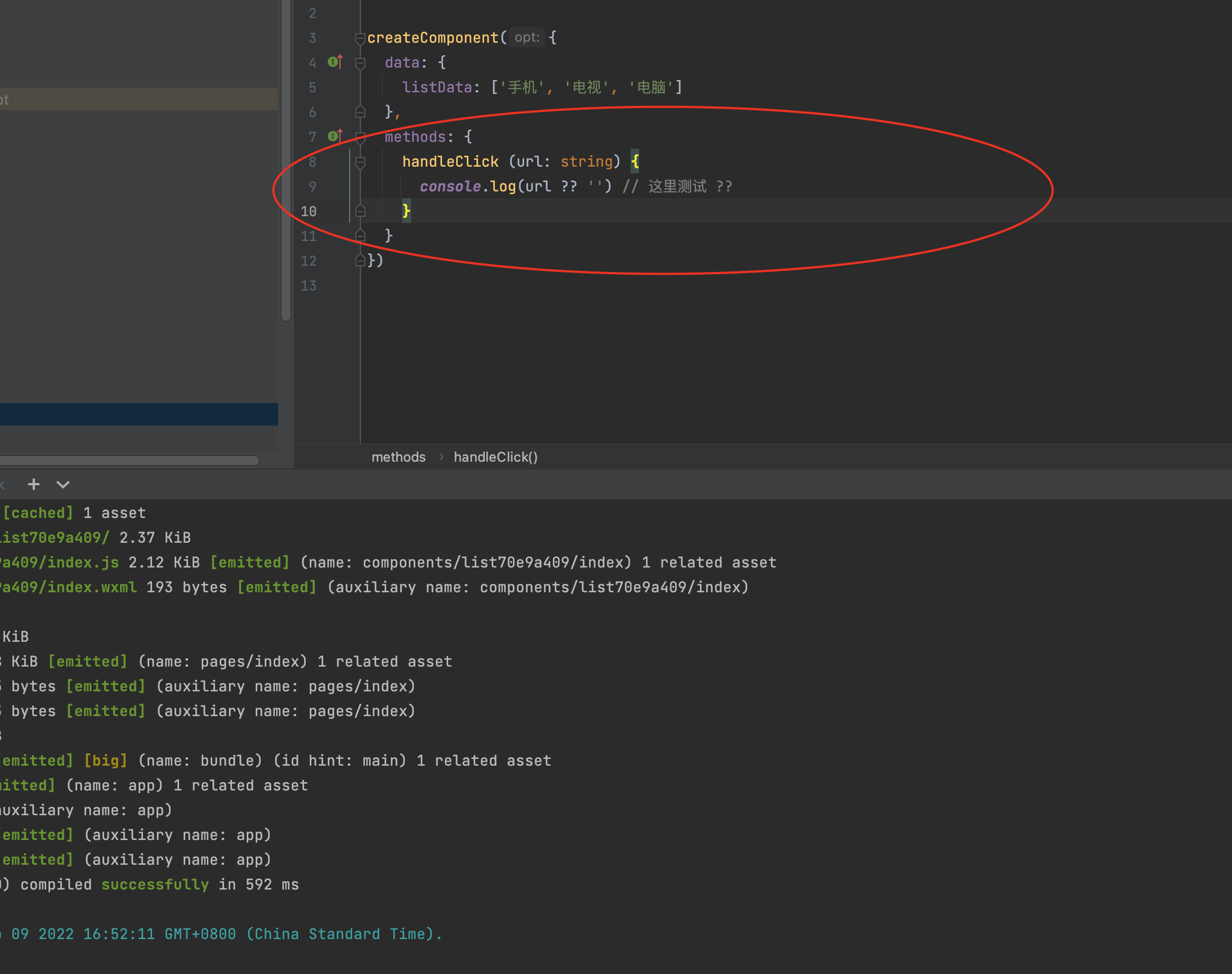Select the blue highlighted item in the left preview panel

[x=137, y=414]
